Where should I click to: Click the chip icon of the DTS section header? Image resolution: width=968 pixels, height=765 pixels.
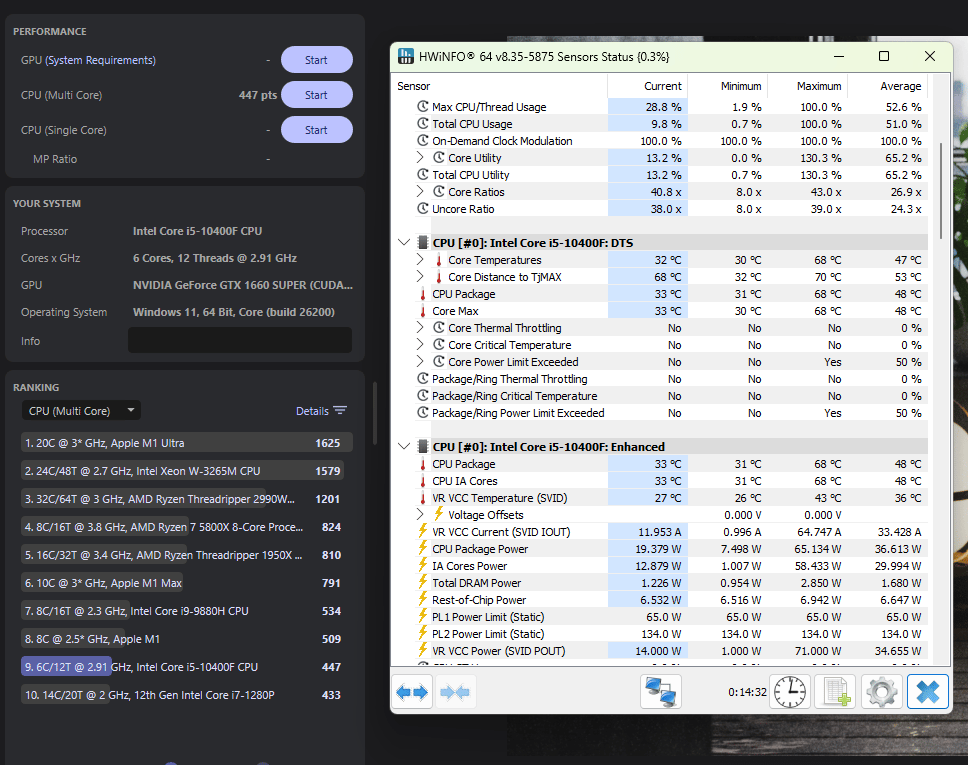423,243
